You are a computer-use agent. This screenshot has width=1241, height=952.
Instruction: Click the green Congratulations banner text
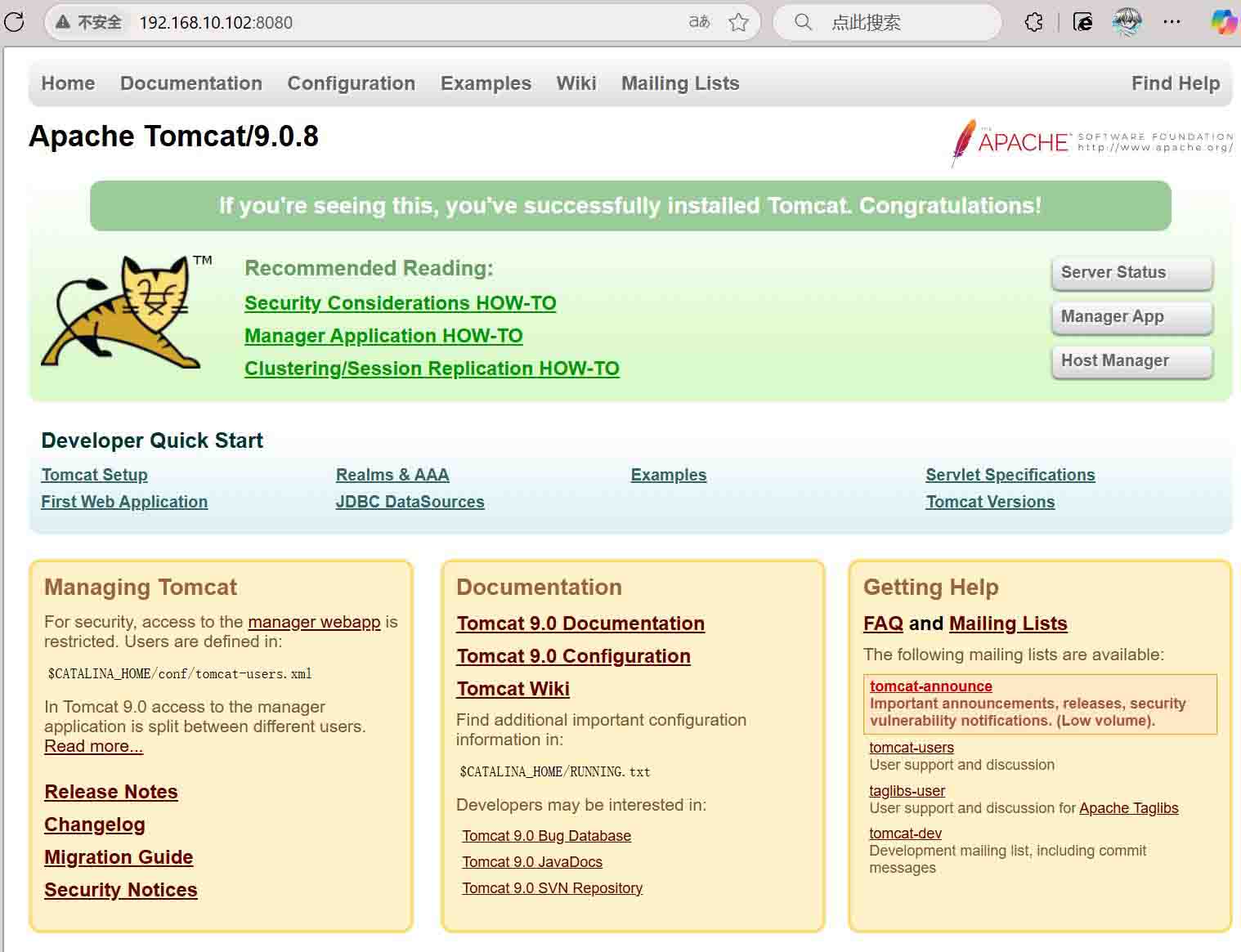pyautogui.click(x=630, y=205)
